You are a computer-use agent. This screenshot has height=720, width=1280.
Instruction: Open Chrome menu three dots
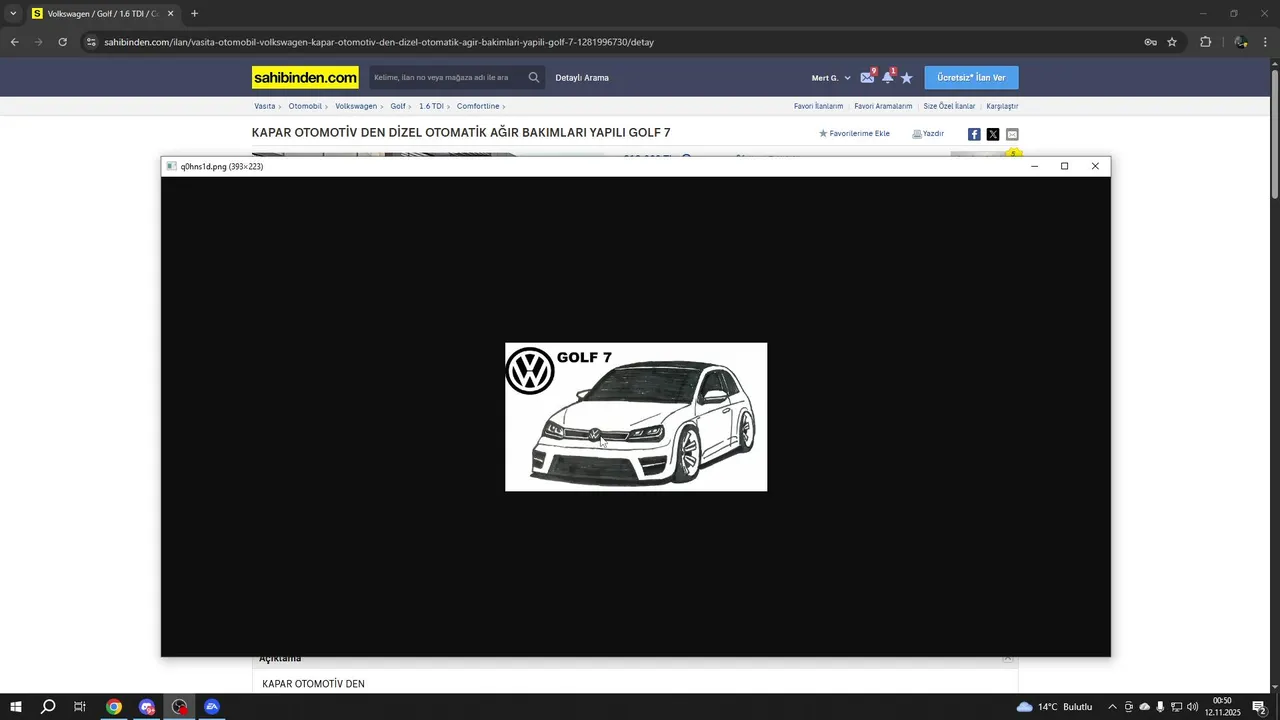tap(1266, 42)
